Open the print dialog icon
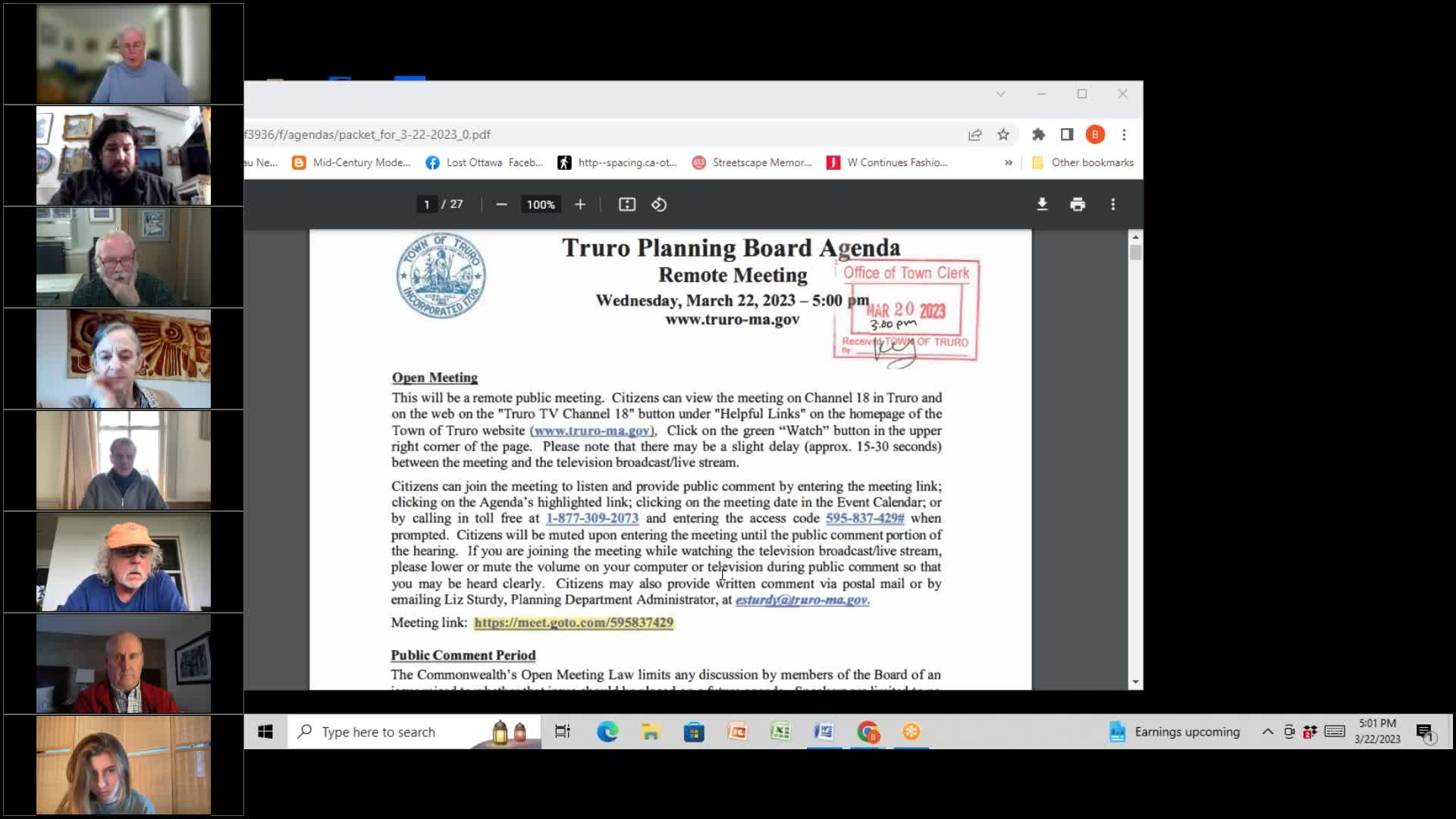The width and height of the screenshot is (1456, 819). click(x=1078, y=204)
